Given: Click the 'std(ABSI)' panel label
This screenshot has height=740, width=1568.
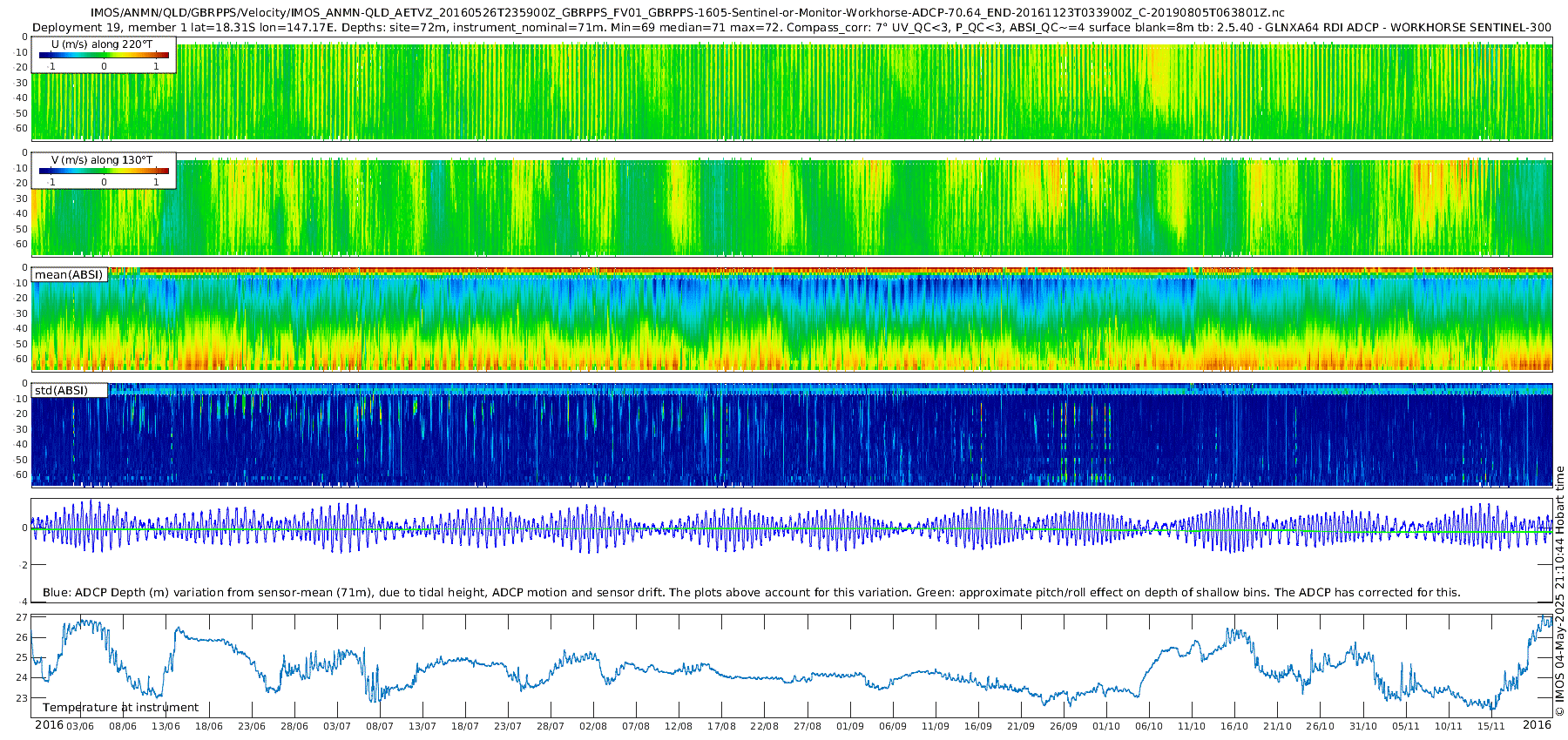Looking at the screenshot, I should (x=62, y=391).
